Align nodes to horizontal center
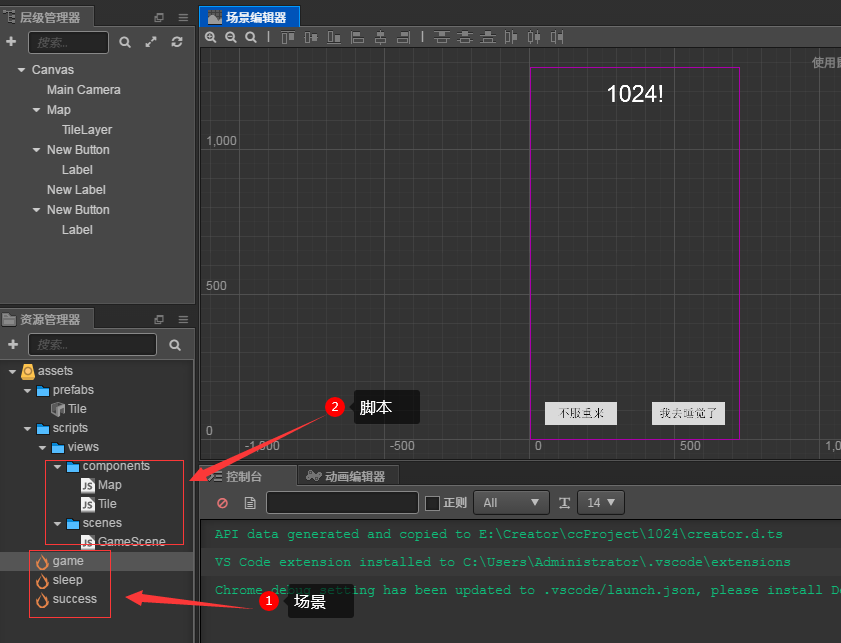This screenshot has width=841, height=643. (380, 37)
